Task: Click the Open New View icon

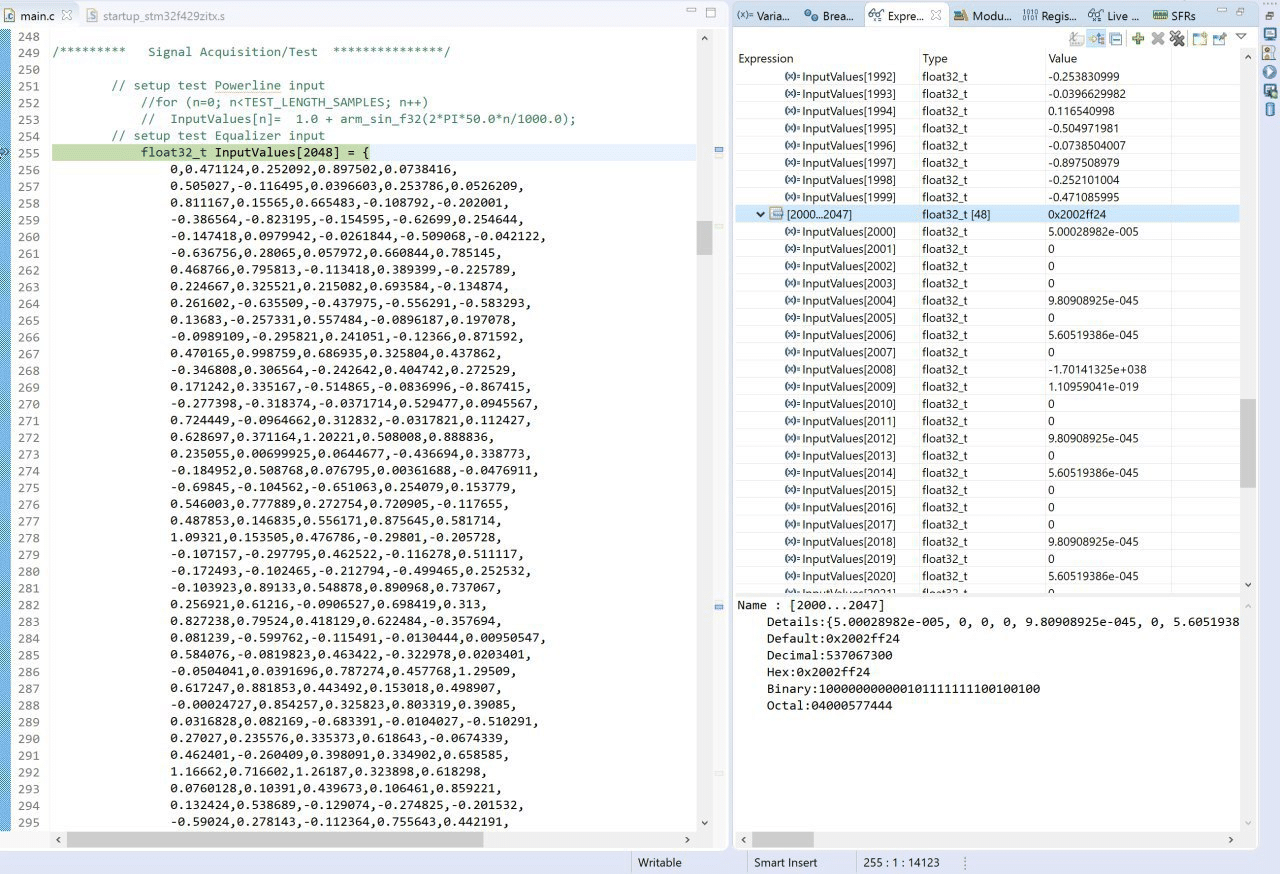Action: [1199, 39]
